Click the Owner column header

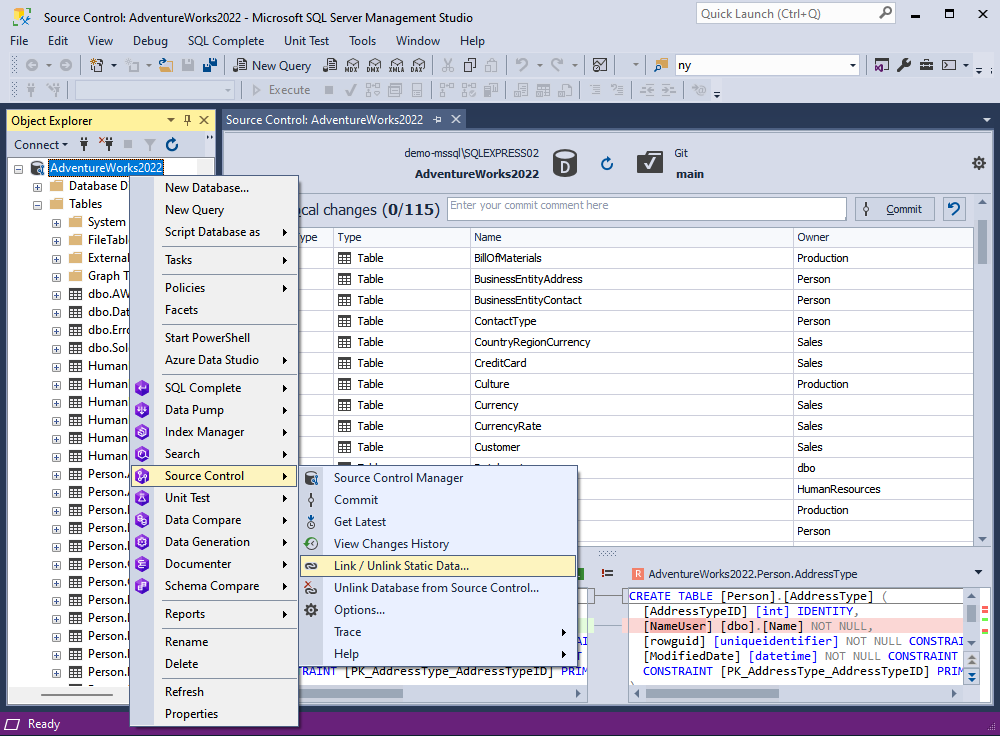pyautogui.click(x=883, y=237)
